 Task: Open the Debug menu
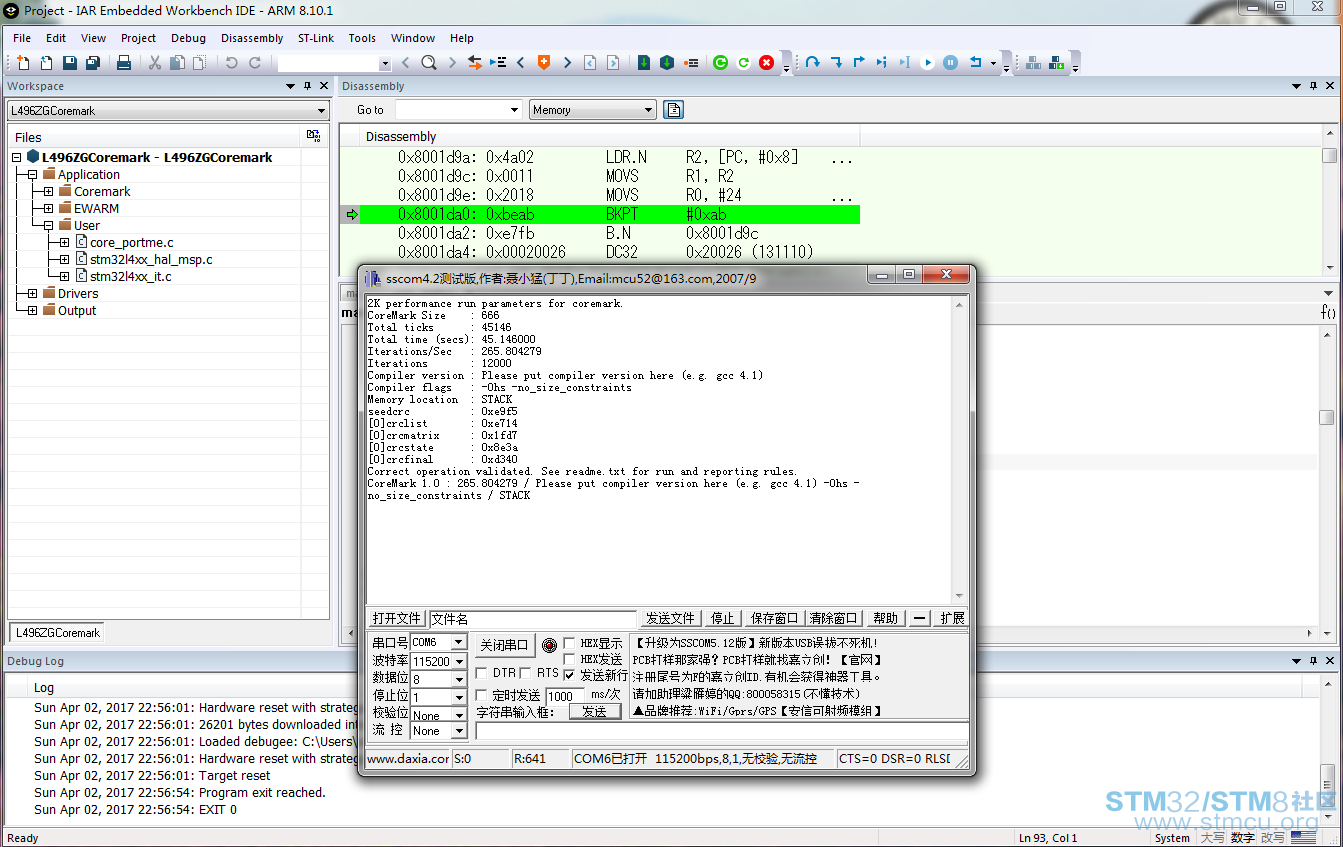point(188,38)
